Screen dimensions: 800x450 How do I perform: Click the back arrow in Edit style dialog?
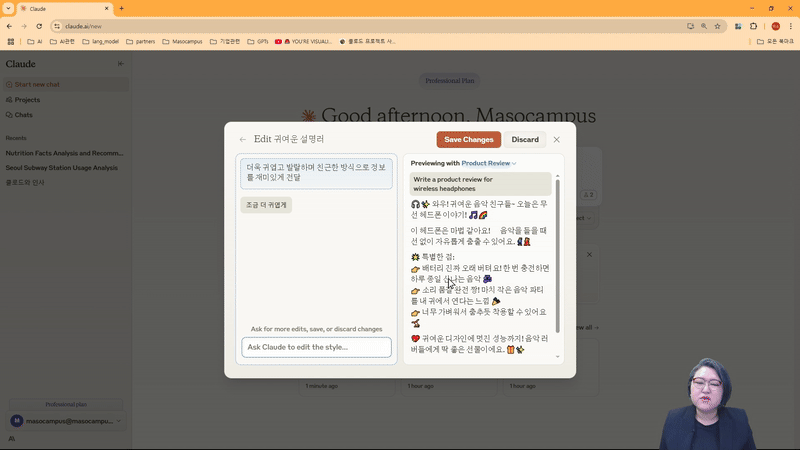tap(243, 140)
